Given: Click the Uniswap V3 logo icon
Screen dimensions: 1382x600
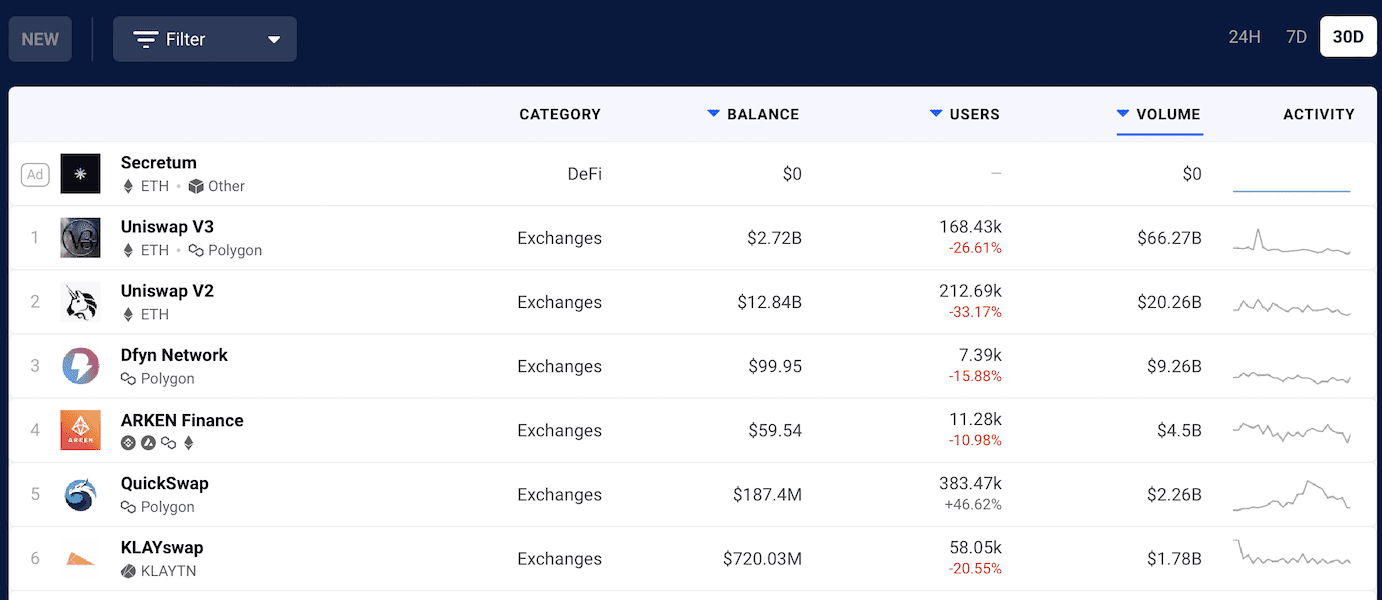Looking at the screenshot, I should [x=80, y=238].
